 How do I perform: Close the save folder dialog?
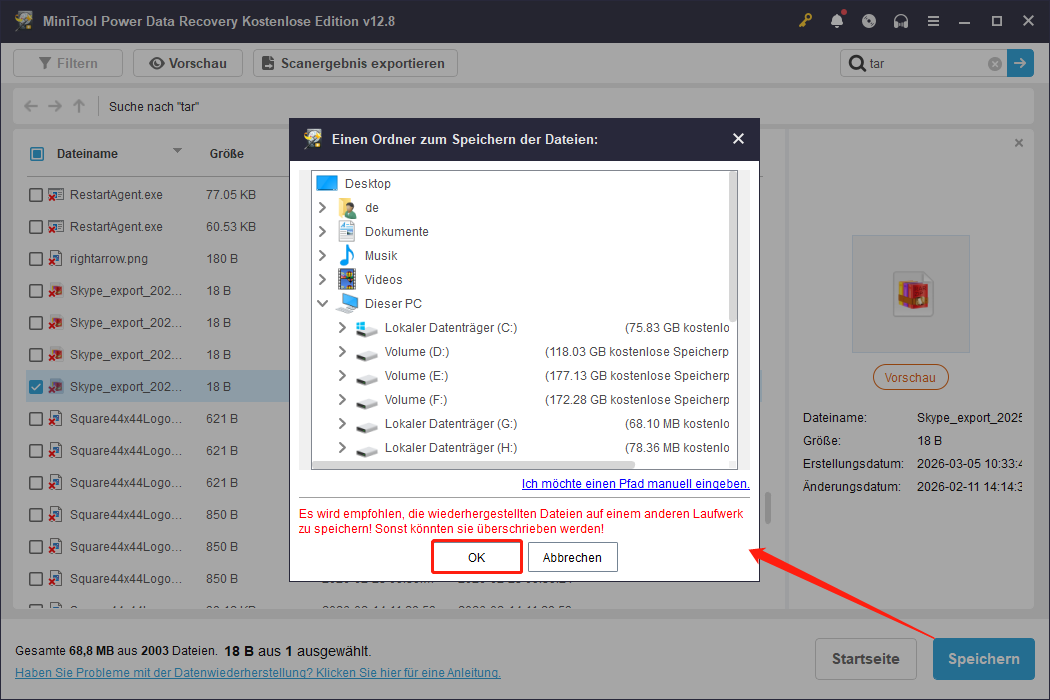[738, 139]
